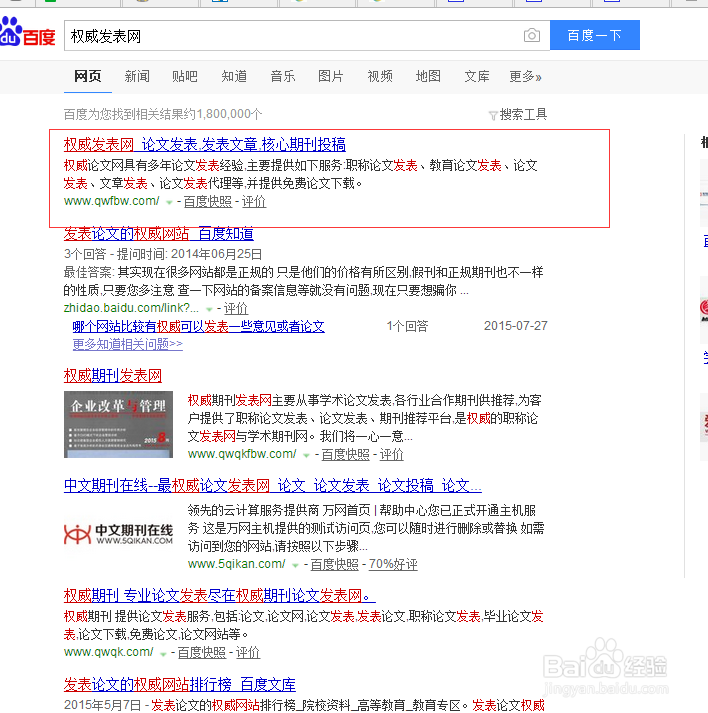
Task: Open 百度快照 for www.qwqkfbw.com result
Action: coord(346,454)
